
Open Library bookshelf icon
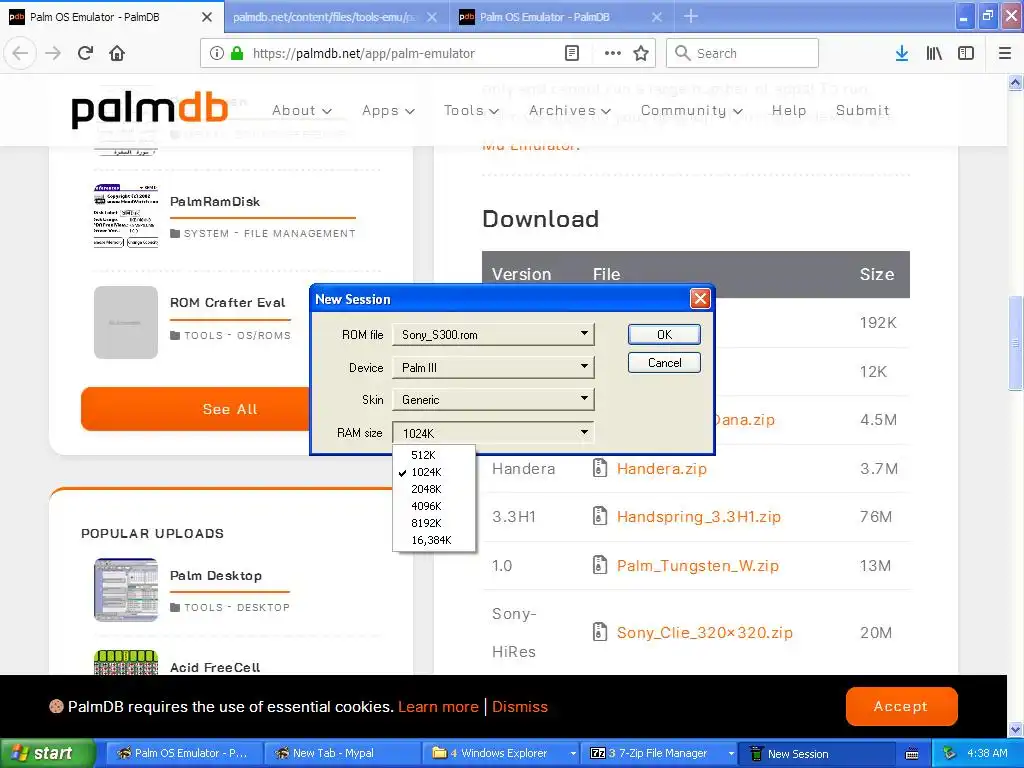[x=934, y=54]
